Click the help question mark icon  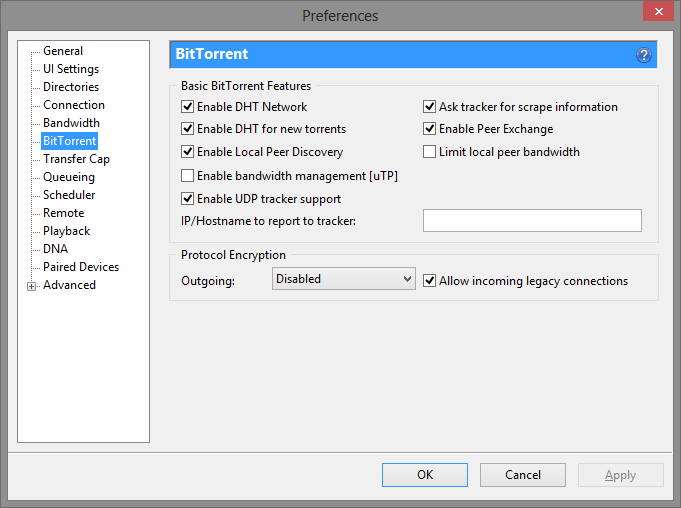(644, 55)
